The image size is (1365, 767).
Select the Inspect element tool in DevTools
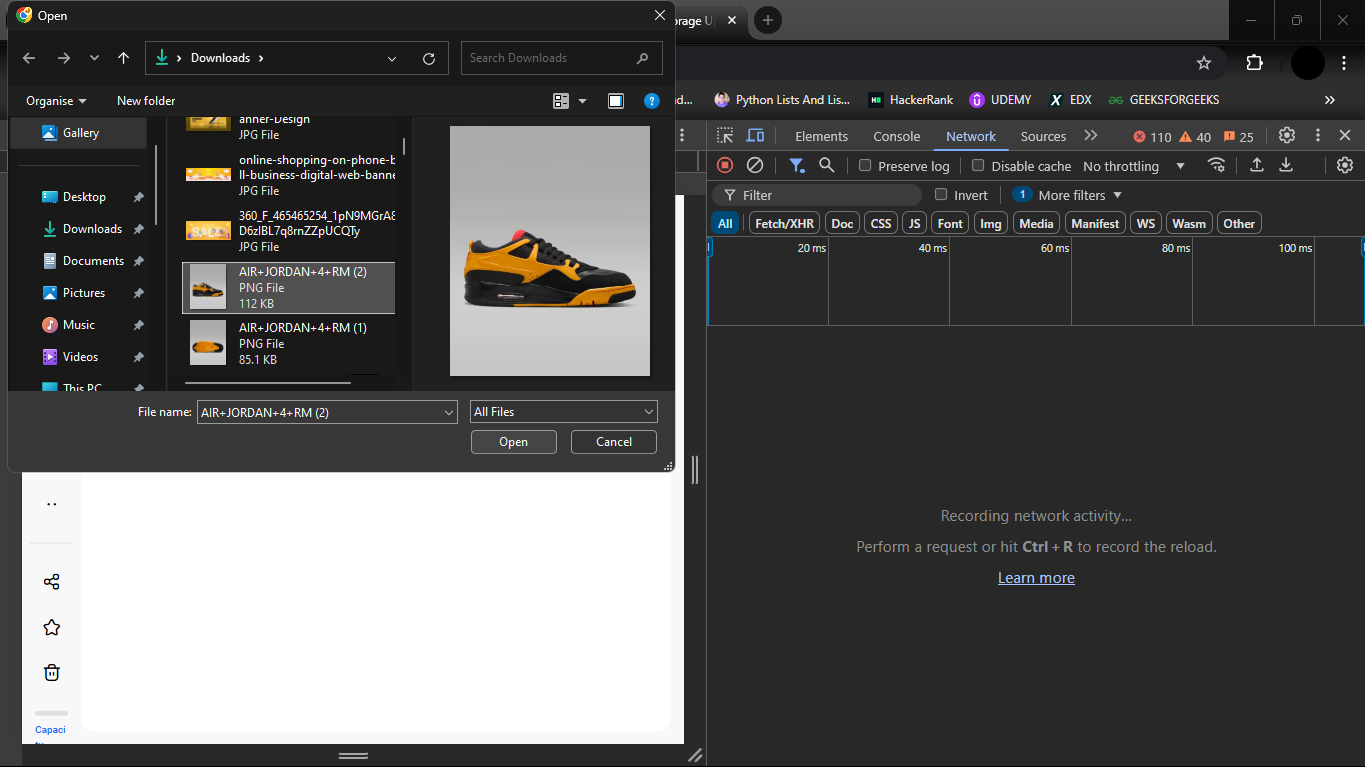723,135
